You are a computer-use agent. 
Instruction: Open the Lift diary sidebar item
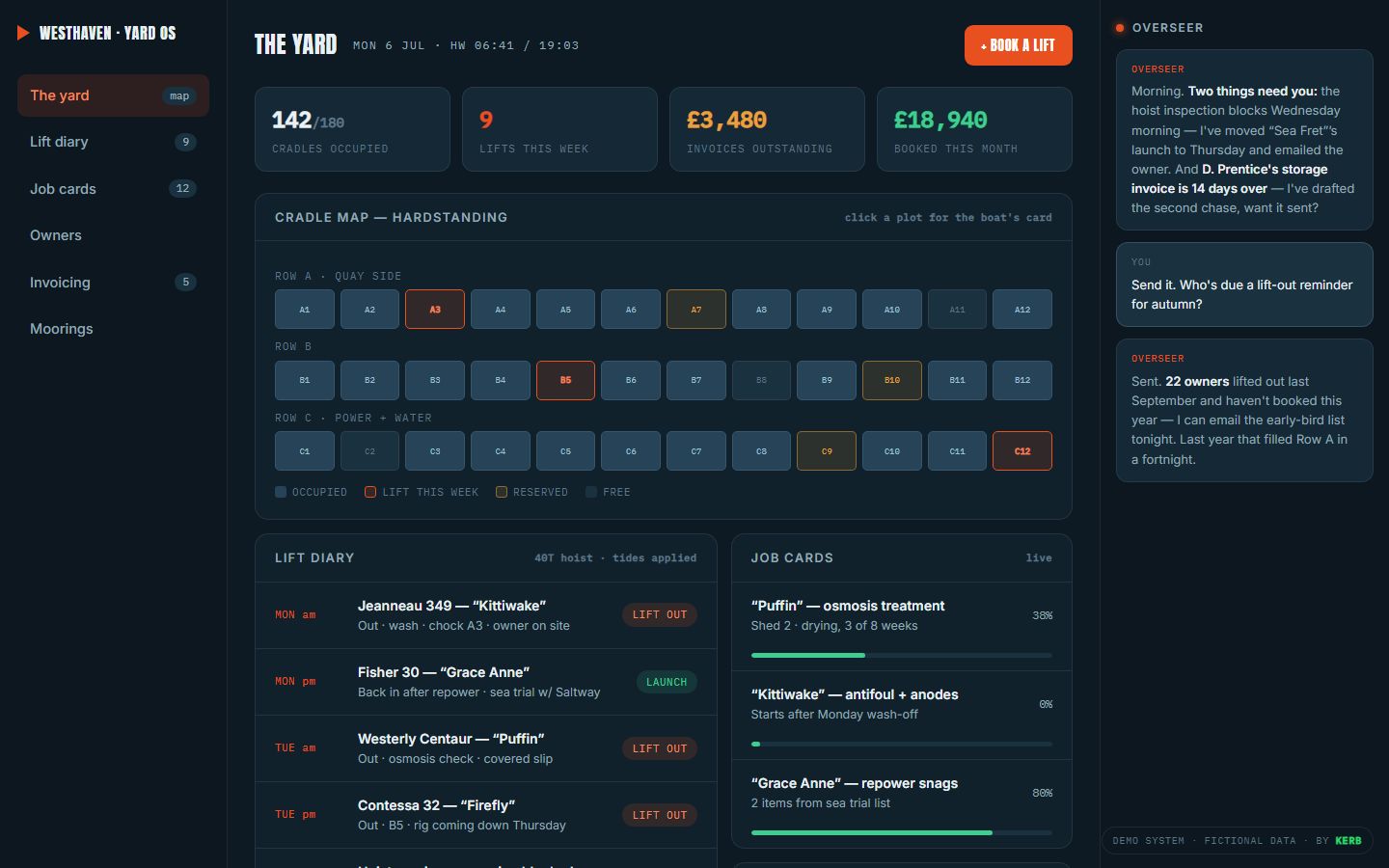113,142
